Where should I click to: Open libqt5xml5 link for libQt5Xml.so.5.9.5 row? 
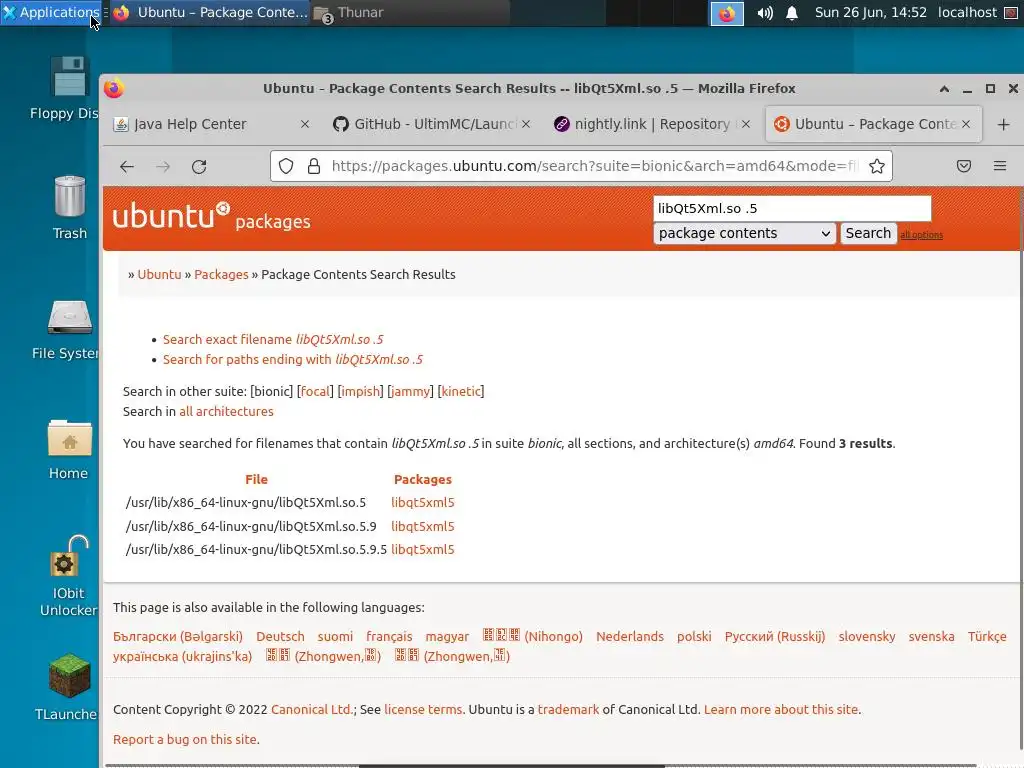[423, 550]
